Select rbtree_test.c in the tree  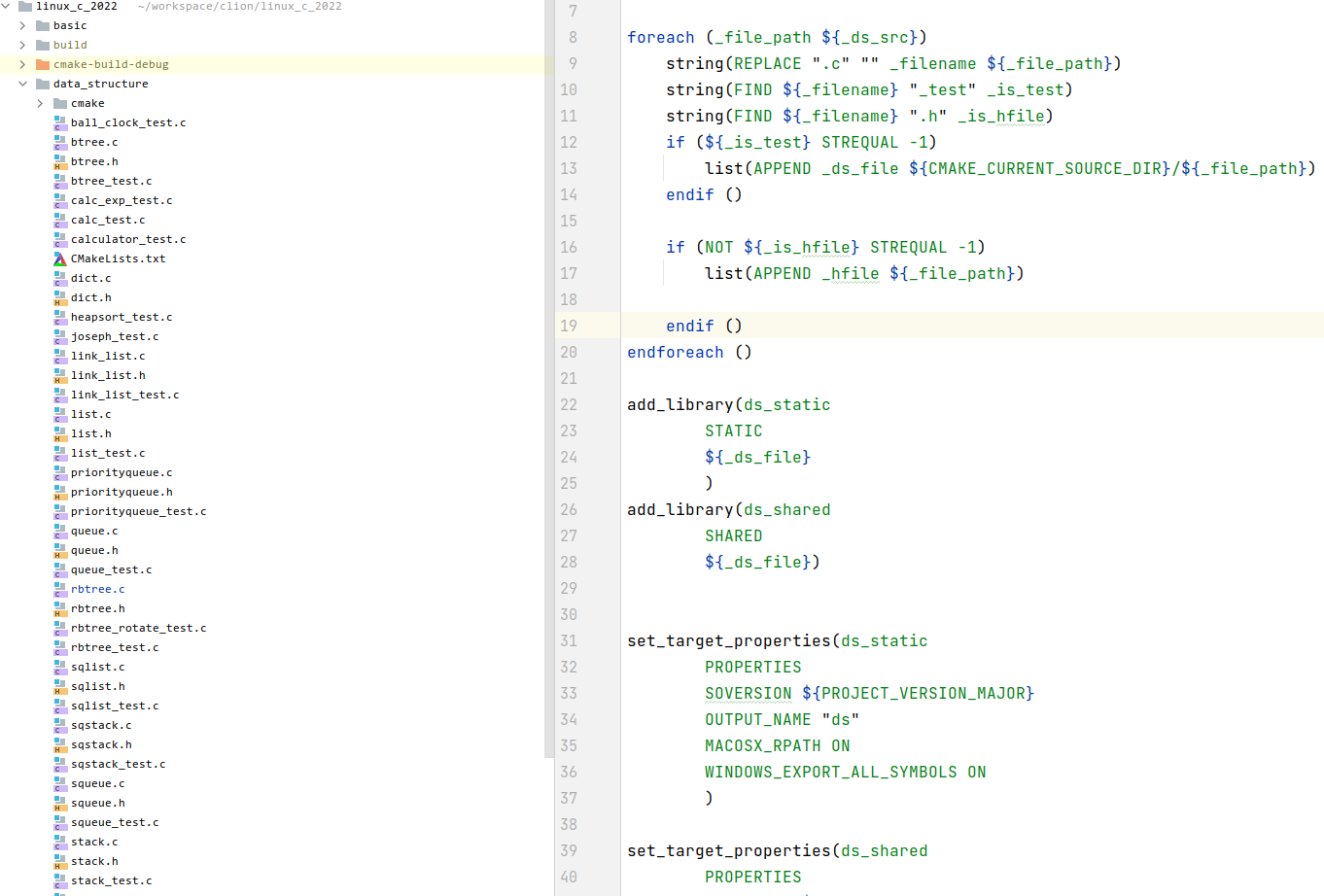point(115,647)
